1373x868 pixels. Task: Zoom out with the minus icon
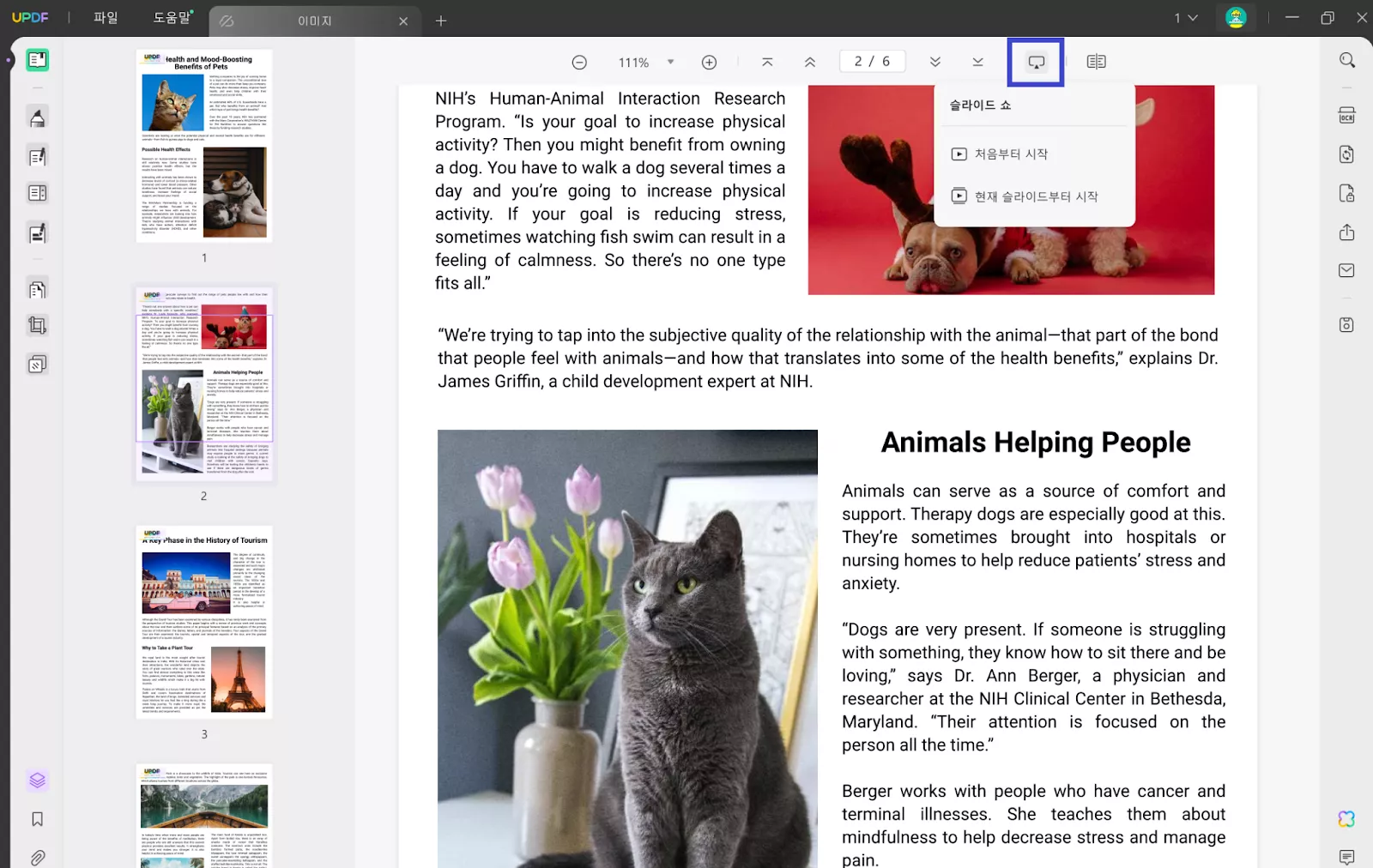(579, 62)
